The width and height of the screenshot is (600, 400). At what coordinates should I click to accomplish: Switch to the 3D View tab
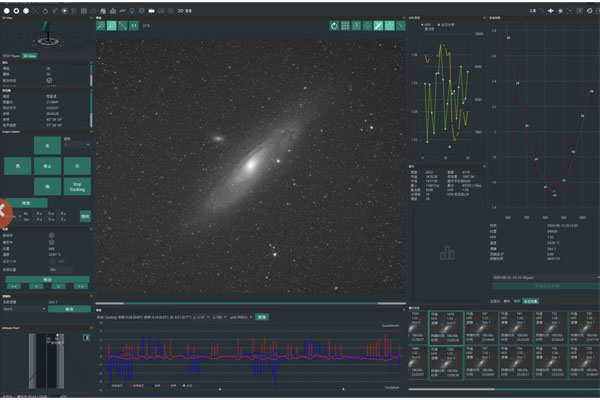pos(30,58)
